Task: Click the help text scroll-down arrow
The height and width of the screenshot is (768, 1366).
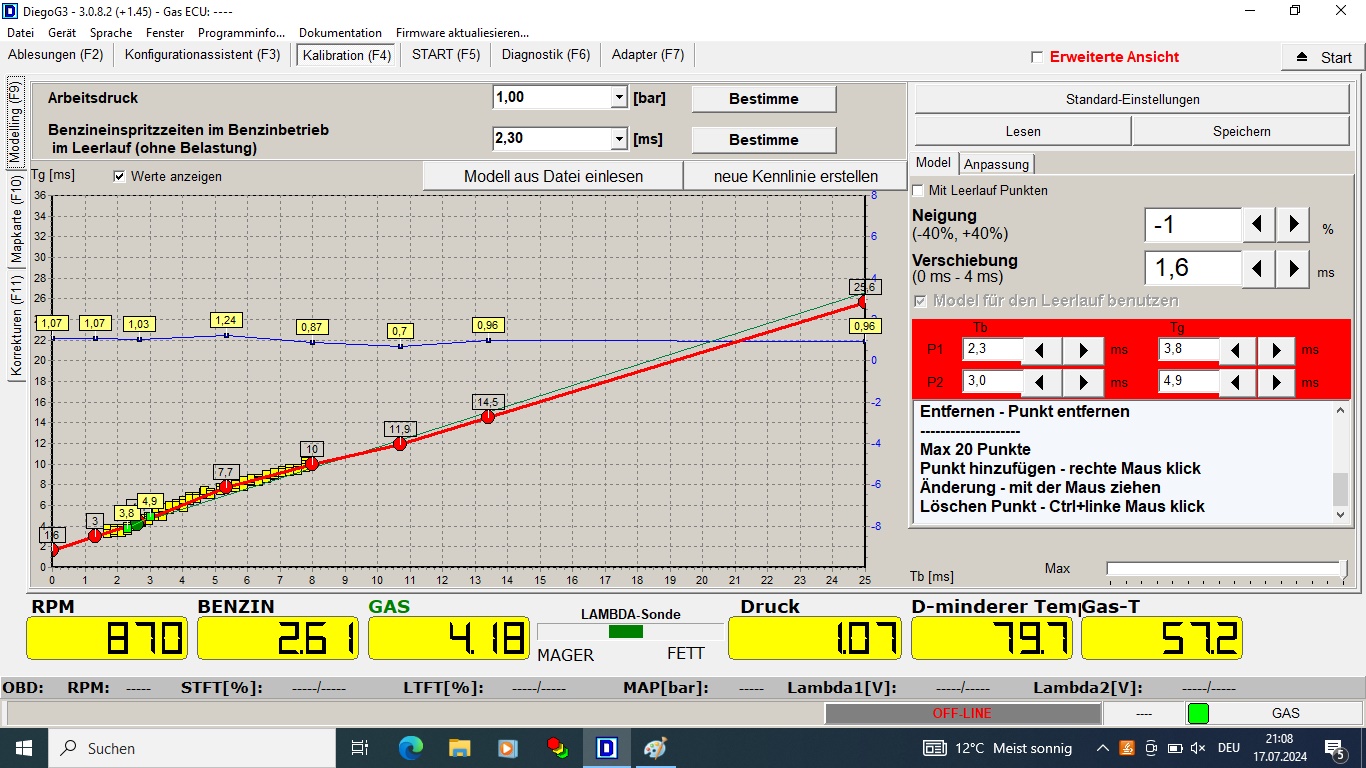Action: (x=1341, y=514)
